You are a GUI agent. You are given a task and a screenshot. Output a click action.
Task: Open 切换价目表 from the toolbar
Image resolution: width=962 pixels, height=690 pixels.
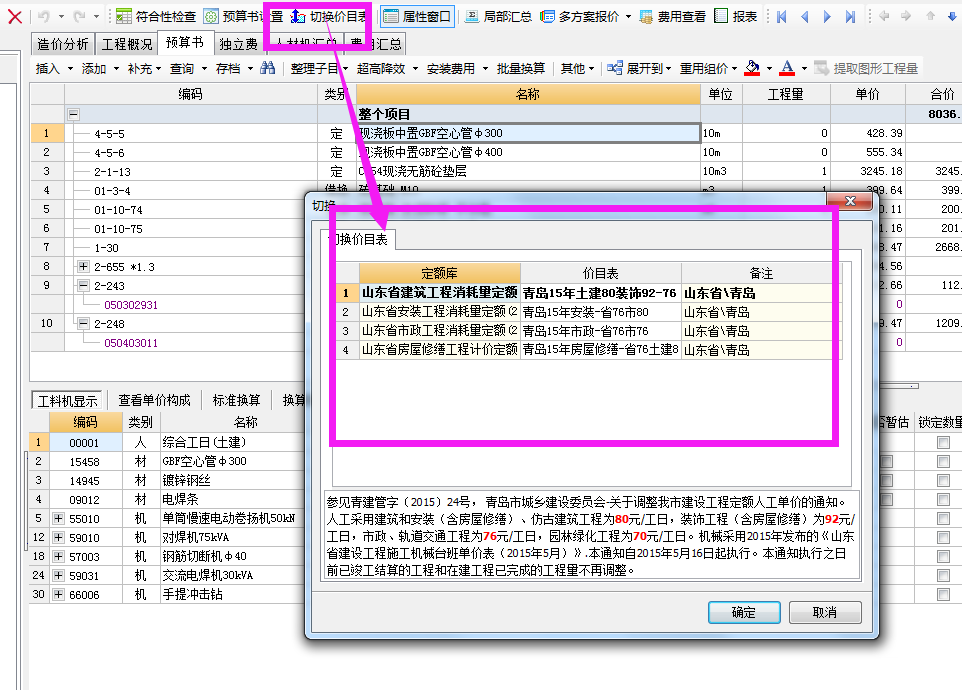click(329, 17)
